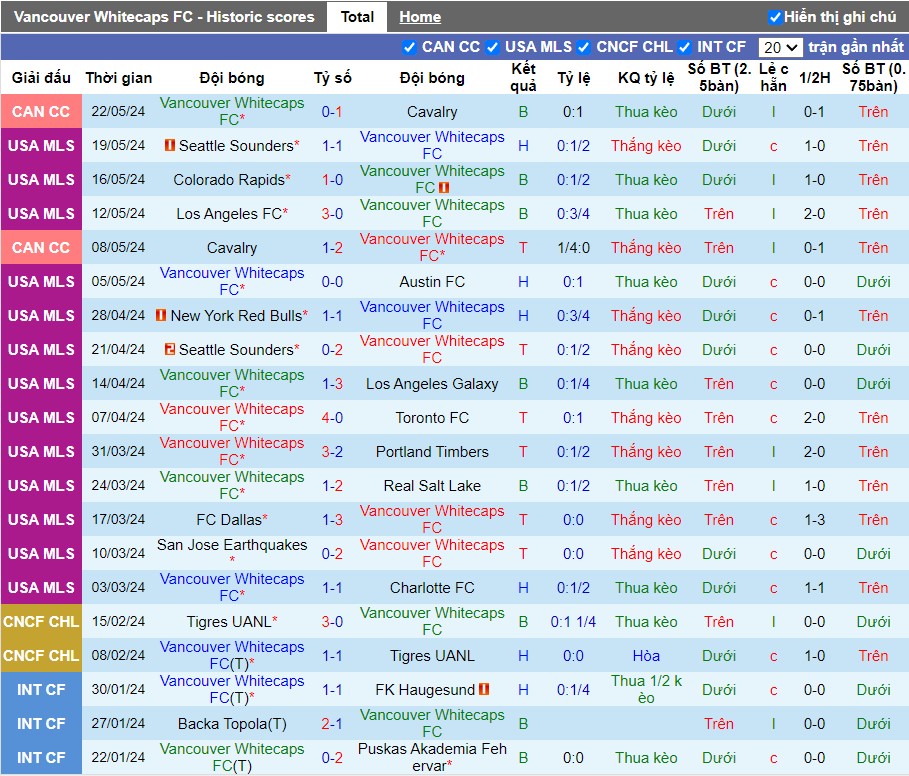
Task: Click the KQ tỷ lệ column header
Action: point(646,78)
